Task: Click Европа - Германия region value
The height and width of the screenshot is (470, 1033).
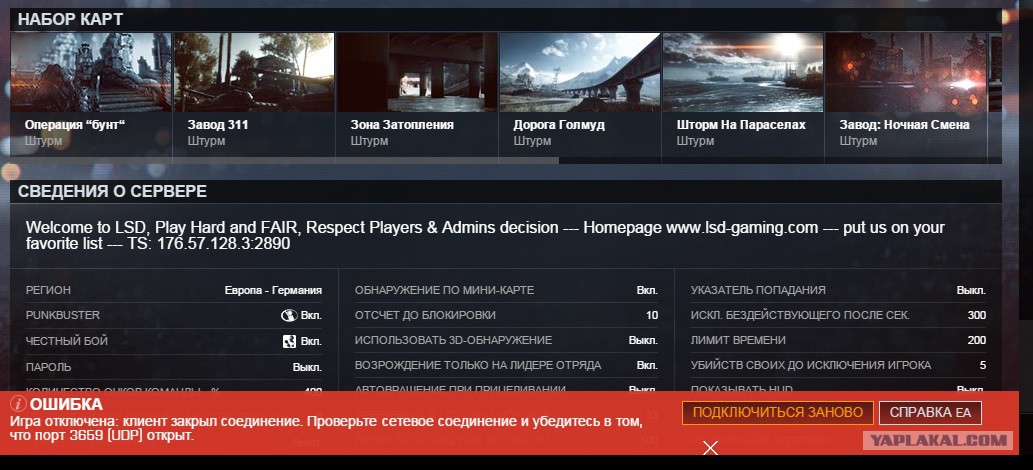Action: pos(273,291)
